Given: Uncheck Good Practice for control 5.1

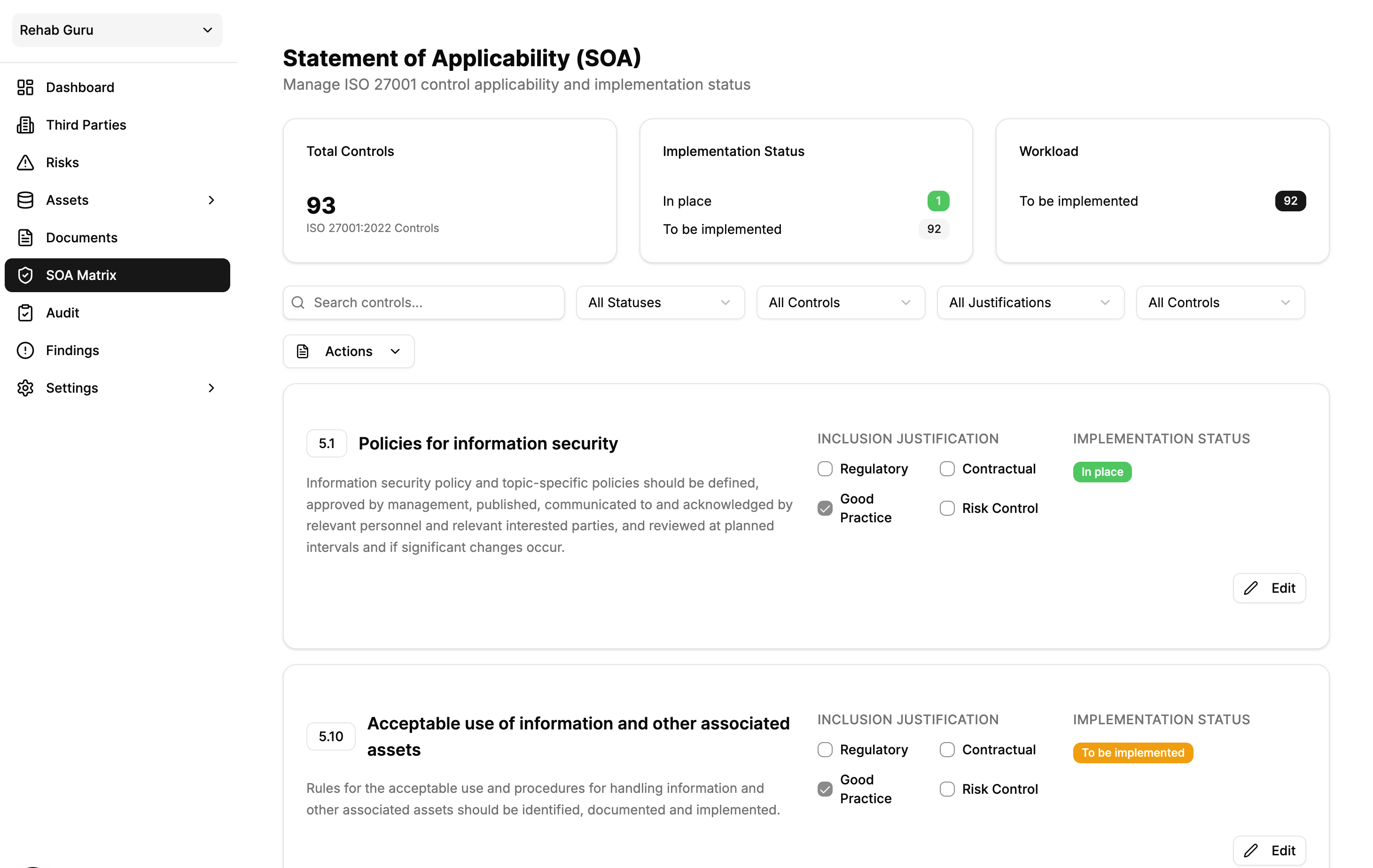Looking at the screenshot, I should coord(825,508).
